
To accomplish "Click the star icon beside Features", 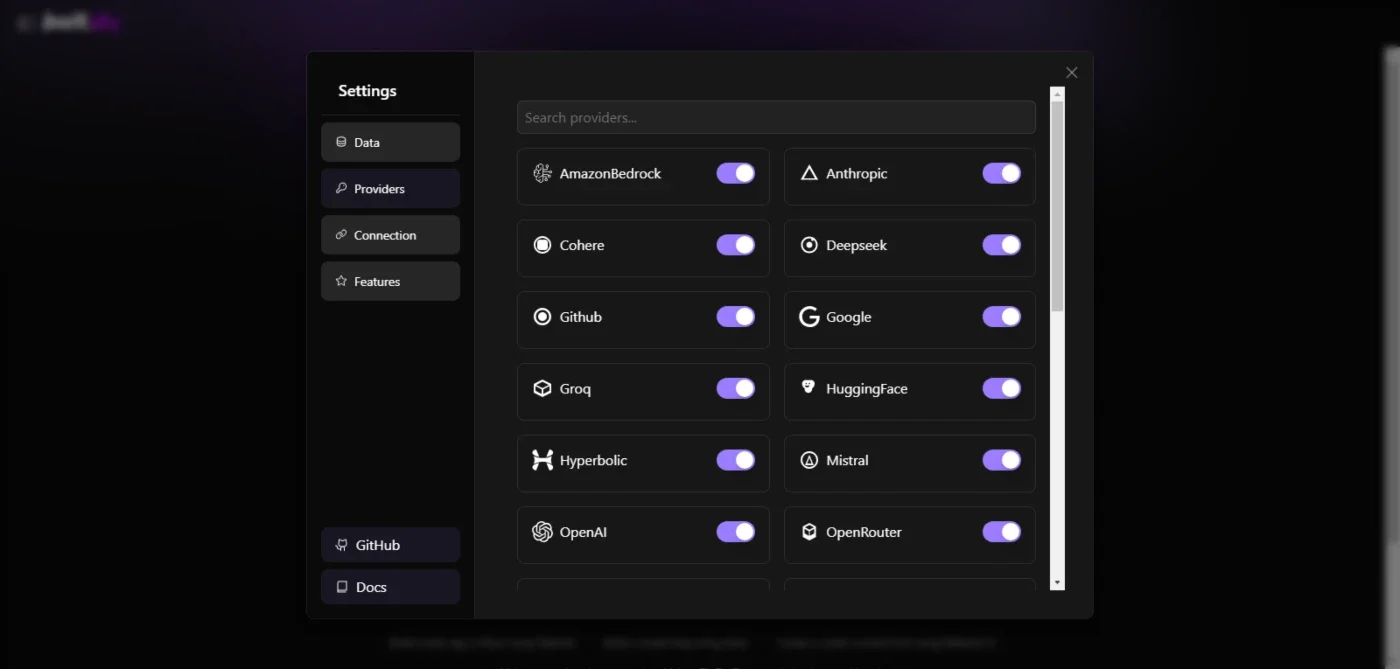I will pos(341,281).
